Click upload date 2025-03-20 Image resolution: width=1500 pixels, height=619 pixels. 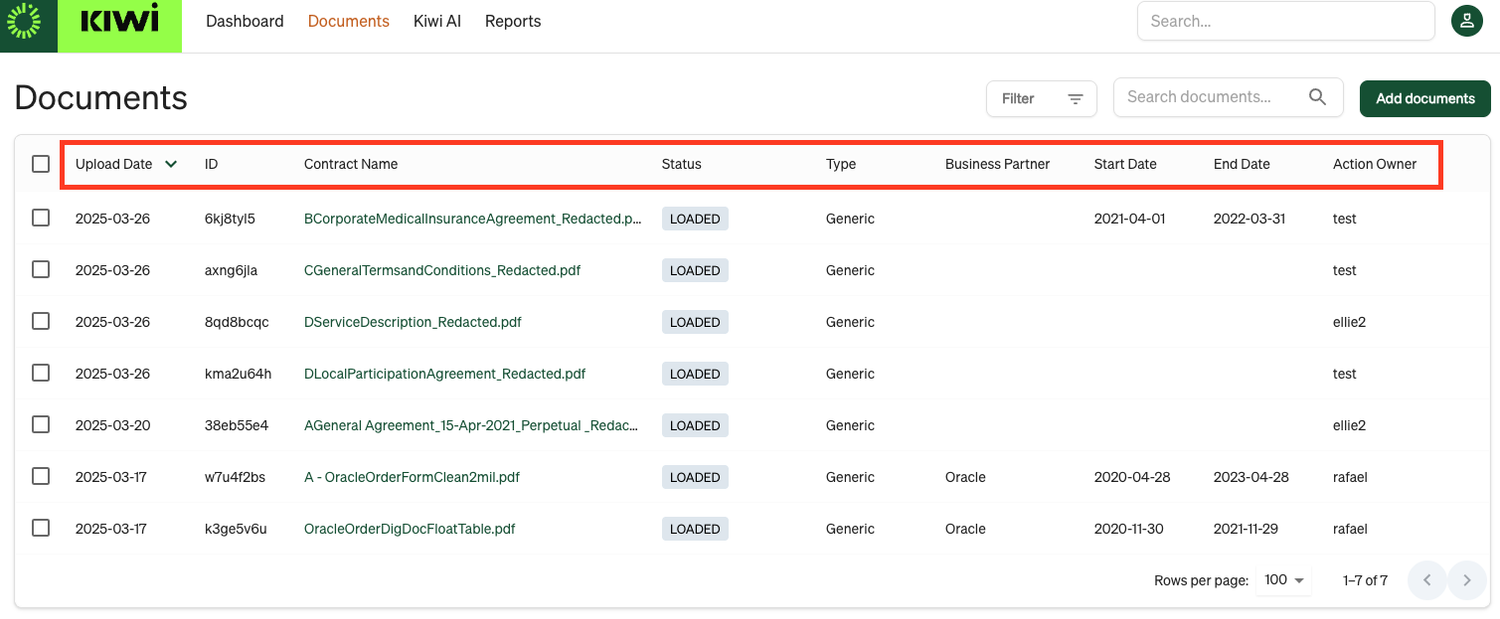click(x=113, y=425)
